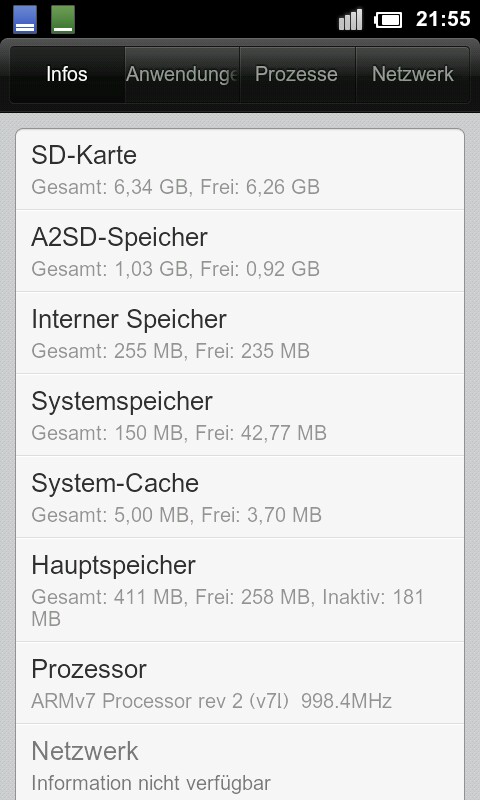Tap the System-Cache list item
The height and width of the screenshot is (800, 480).
240,496
